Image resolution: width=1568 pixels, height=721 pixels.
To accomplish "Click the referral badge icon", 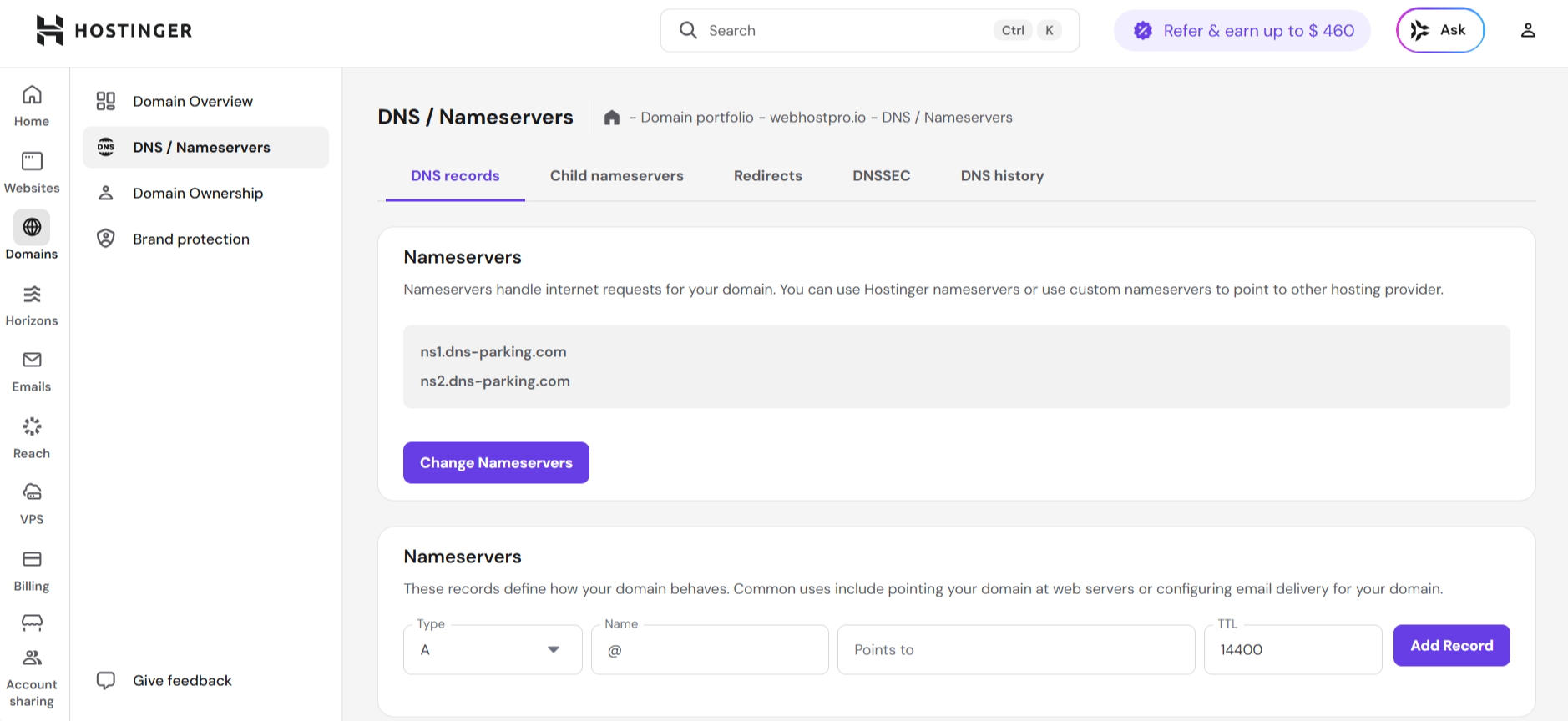I will [1143, 30].
